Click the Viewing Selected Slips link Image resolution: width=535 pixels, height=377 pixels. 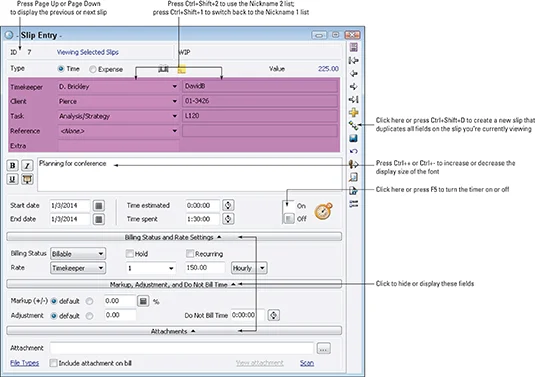(x=88, y=52)
